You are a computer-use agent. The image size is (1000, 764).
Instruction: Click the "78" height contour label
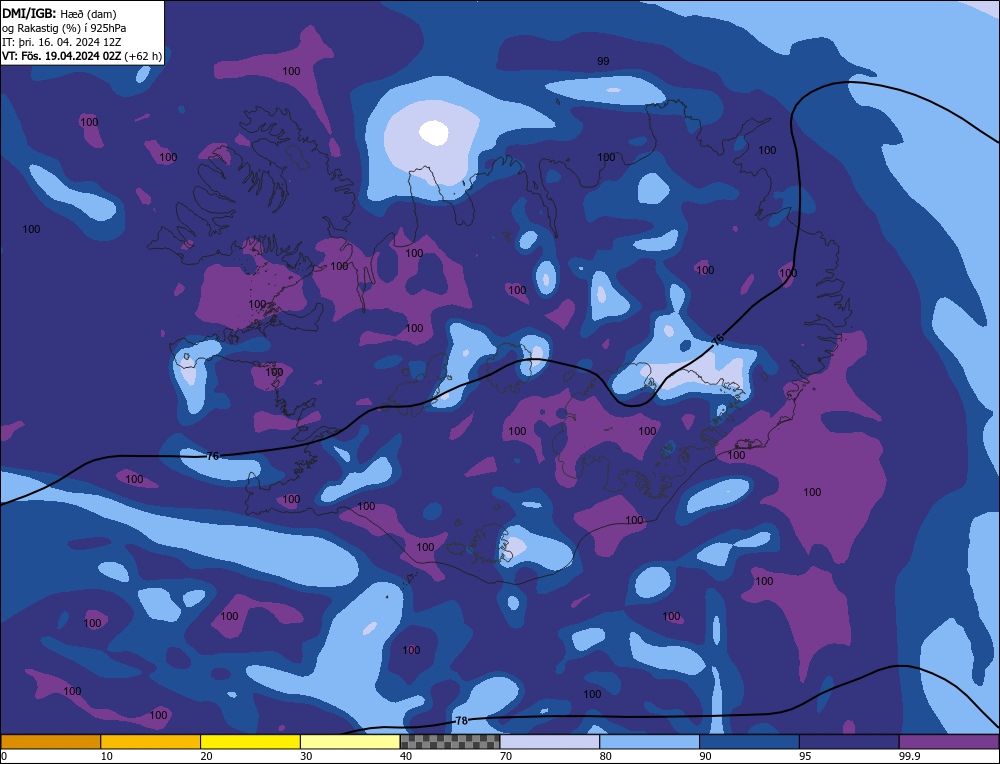point(462,721)
